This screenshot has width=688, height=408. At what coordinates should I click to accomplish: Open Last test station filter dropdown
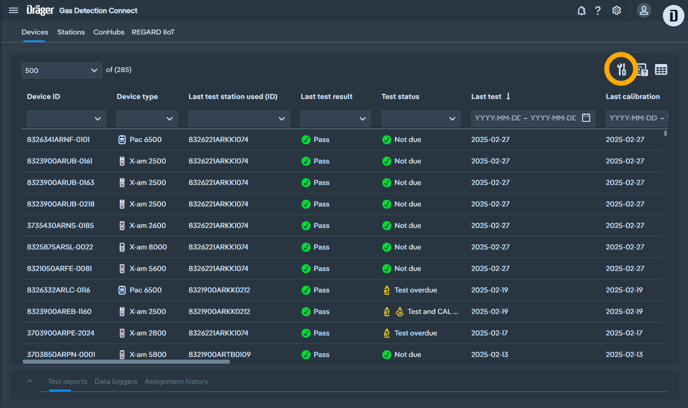pyautogui.click(x=239, y=118)
